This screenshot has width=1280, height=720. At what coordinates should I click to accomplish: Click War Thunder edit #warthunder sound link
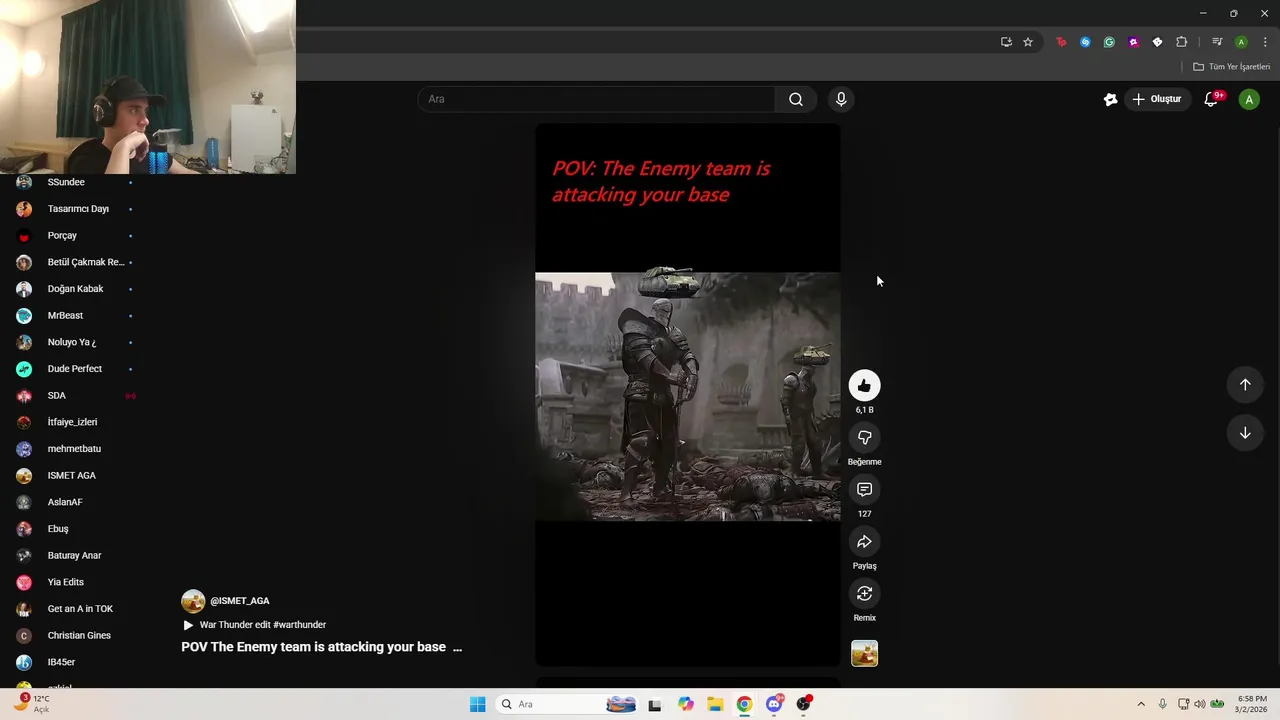pos(262,625)
